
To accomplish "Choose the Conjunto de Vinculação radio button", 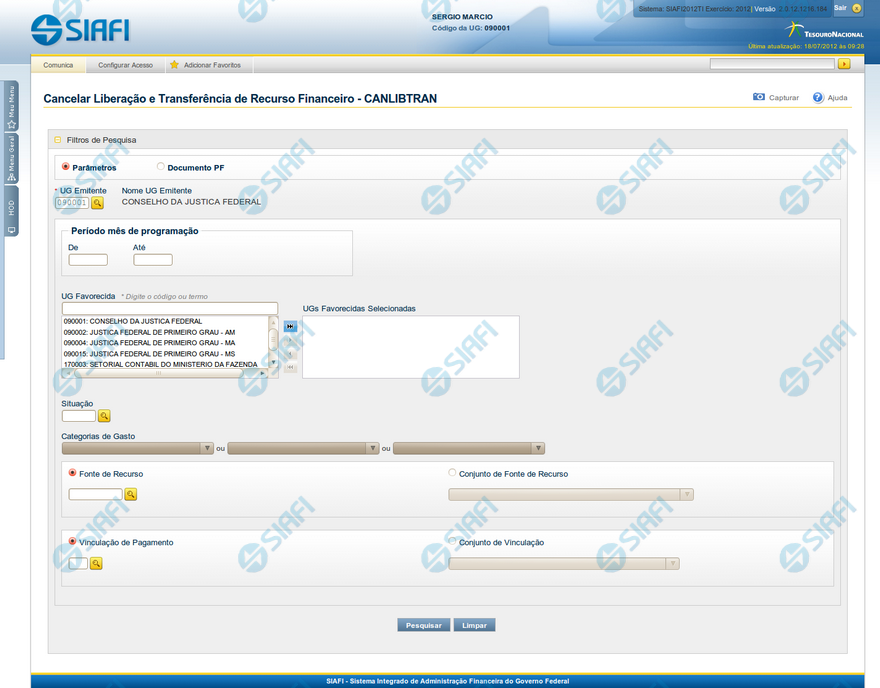I will pyautogui.click(x=452, y=542).
